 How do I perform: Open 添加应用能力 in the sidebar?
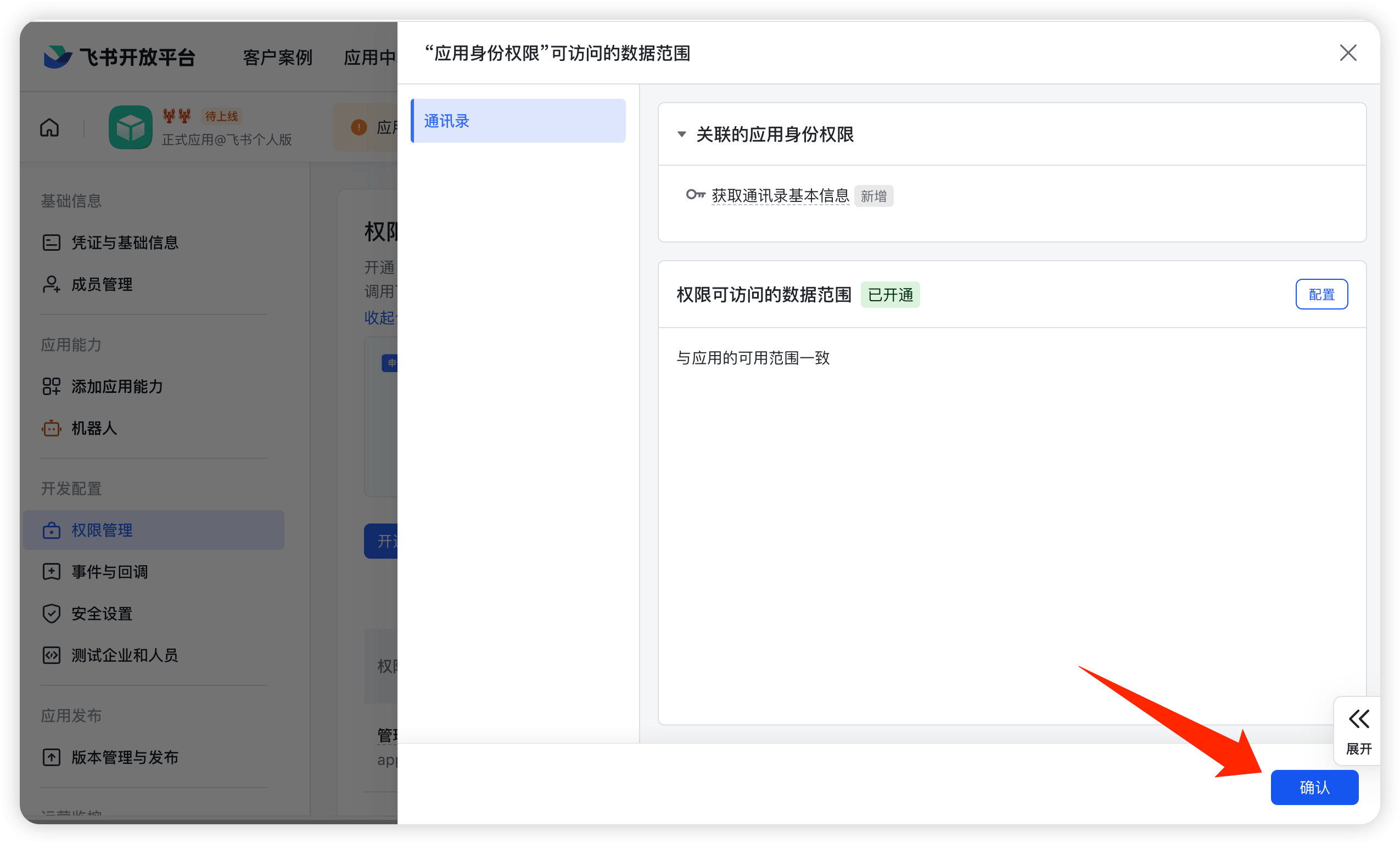117,387
